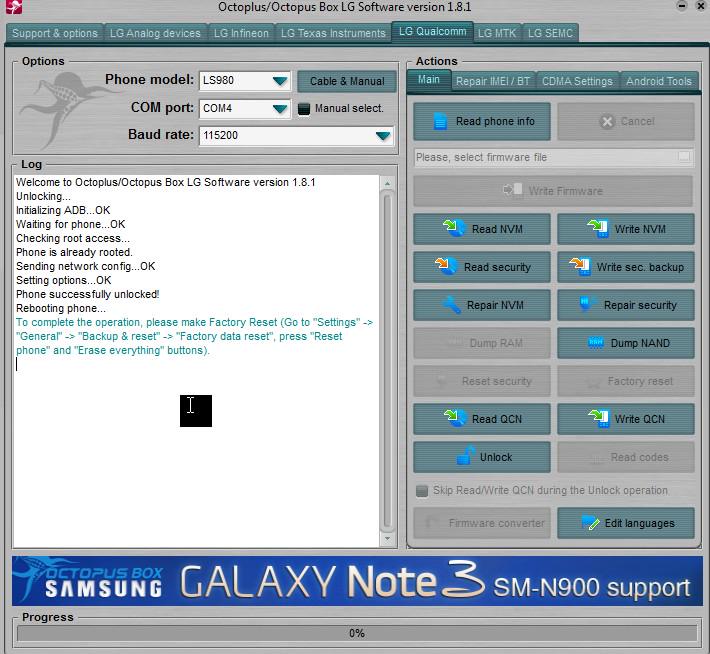This screenshot has width=710, height=654.
Task: Click the Read phone info document icon
Action: (x=440, y=121)
